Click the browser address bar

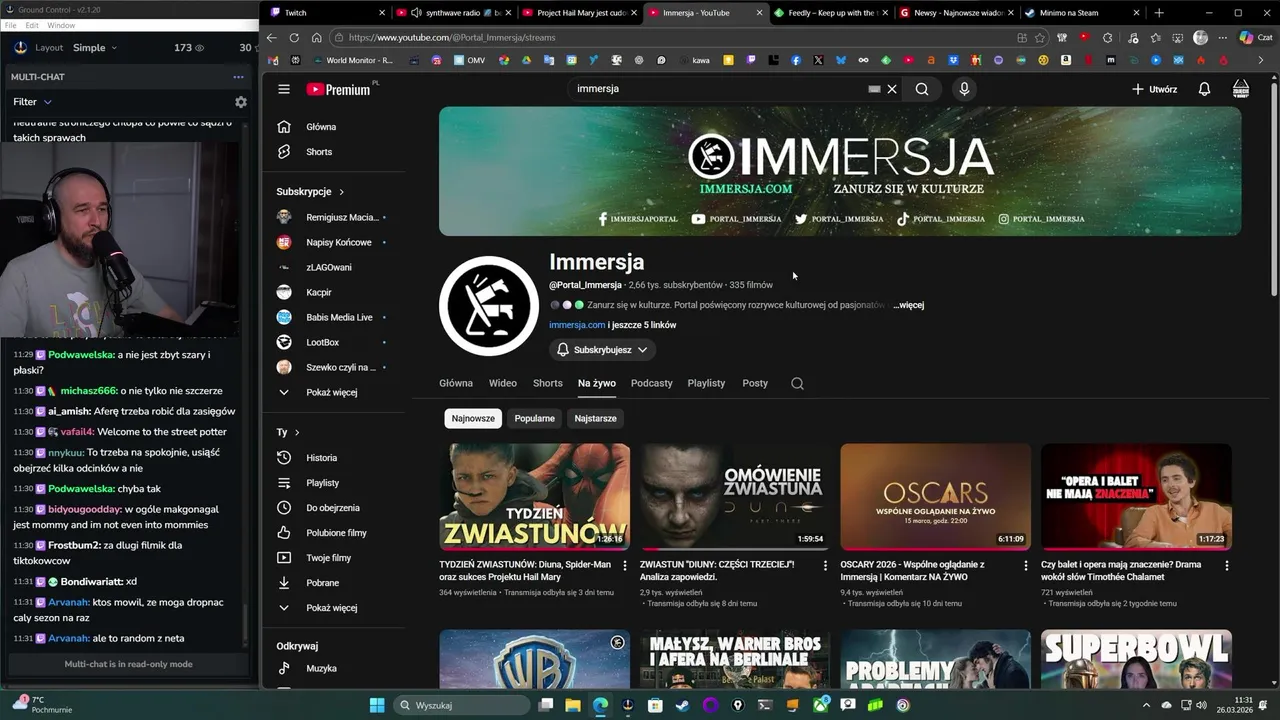680,38
